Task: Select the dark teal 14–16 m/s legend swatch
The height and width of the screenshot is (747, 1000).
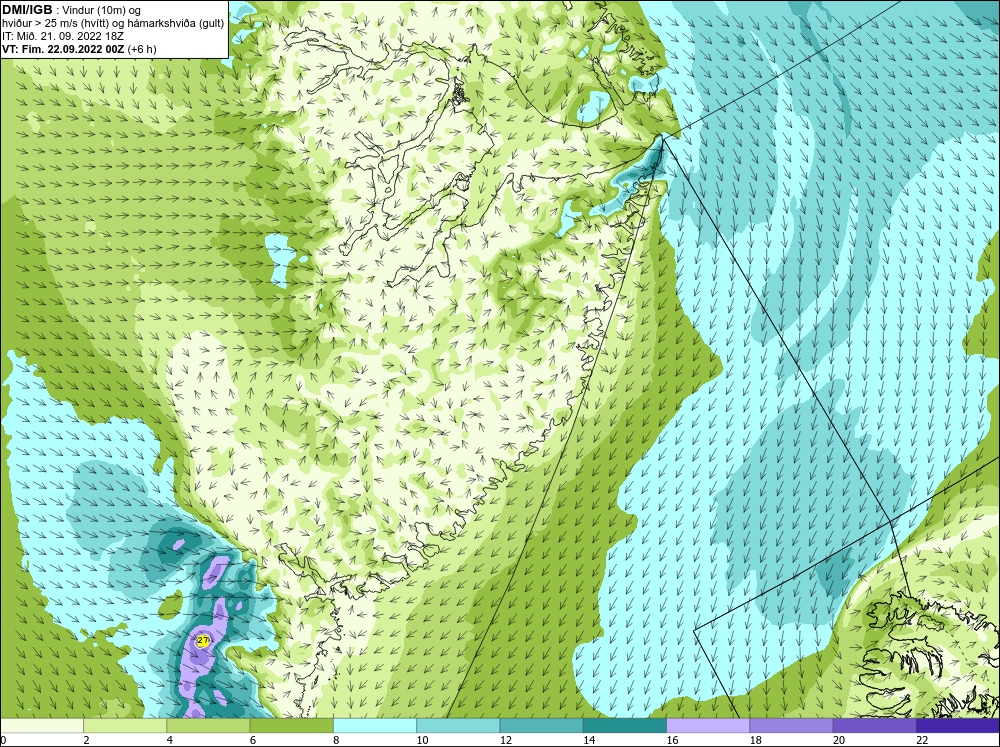Action: click(625, 726)
